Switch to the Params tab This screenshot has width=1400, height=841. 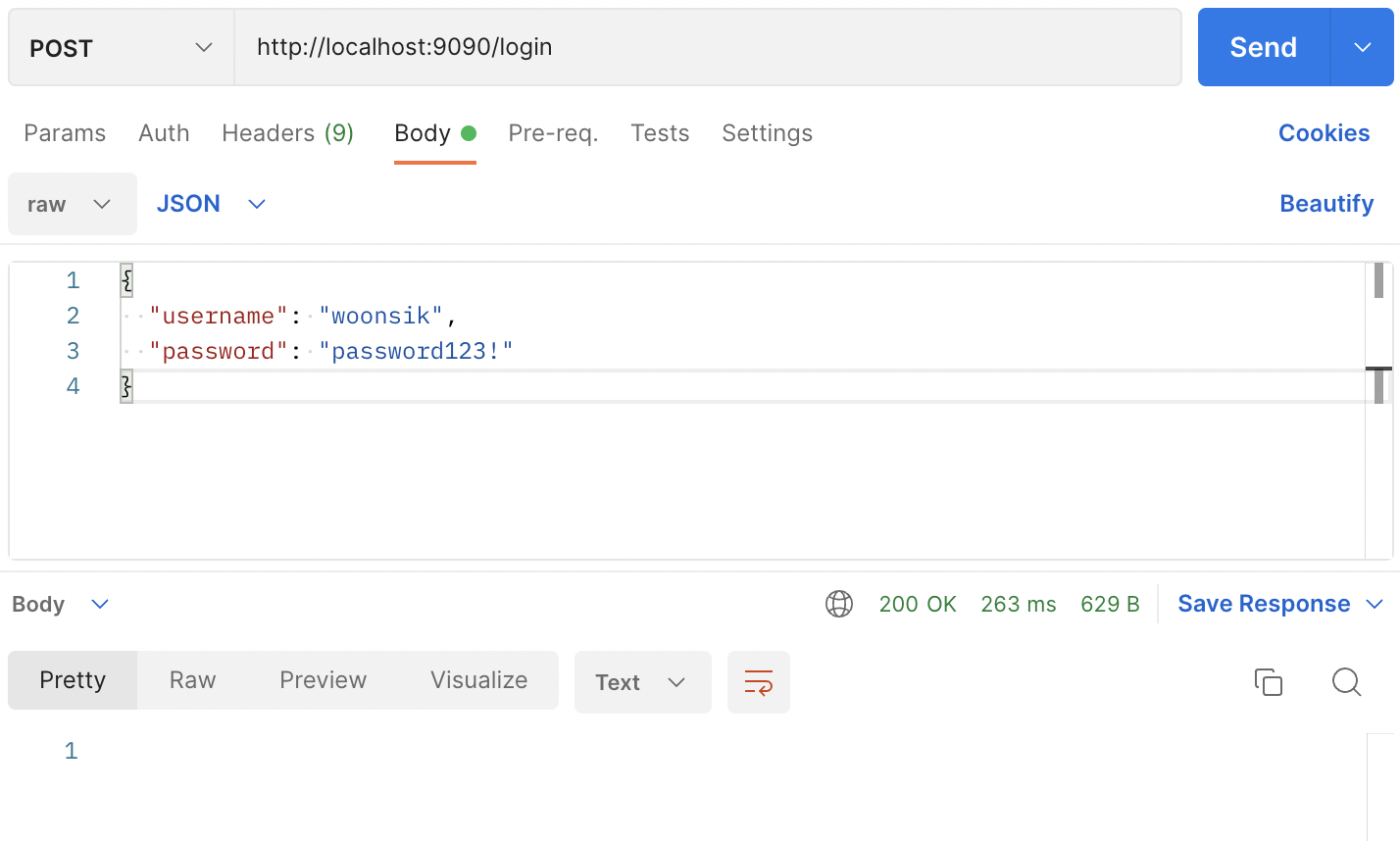tap(65, 133)
